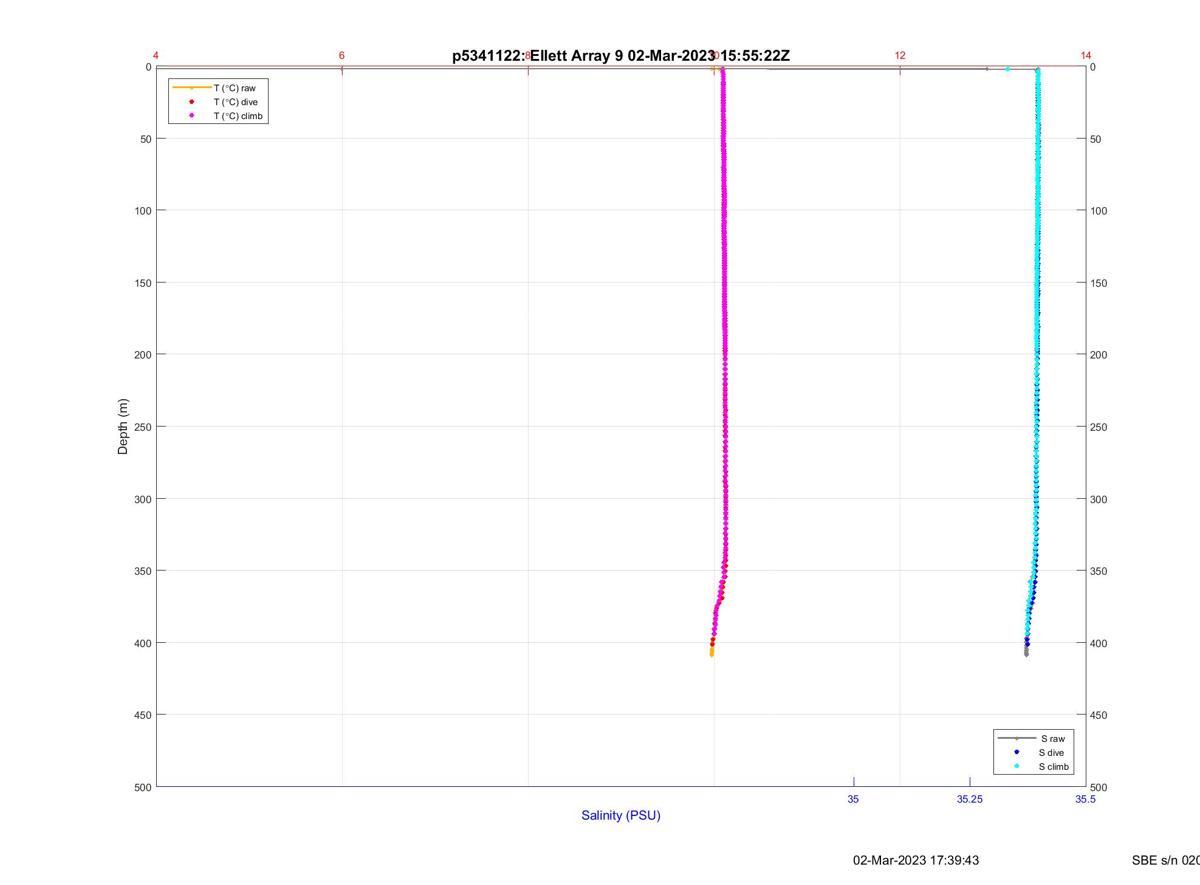Click the red dot marker for T dive
Viewport: 1200px width, 885px height.
(191, 102)
